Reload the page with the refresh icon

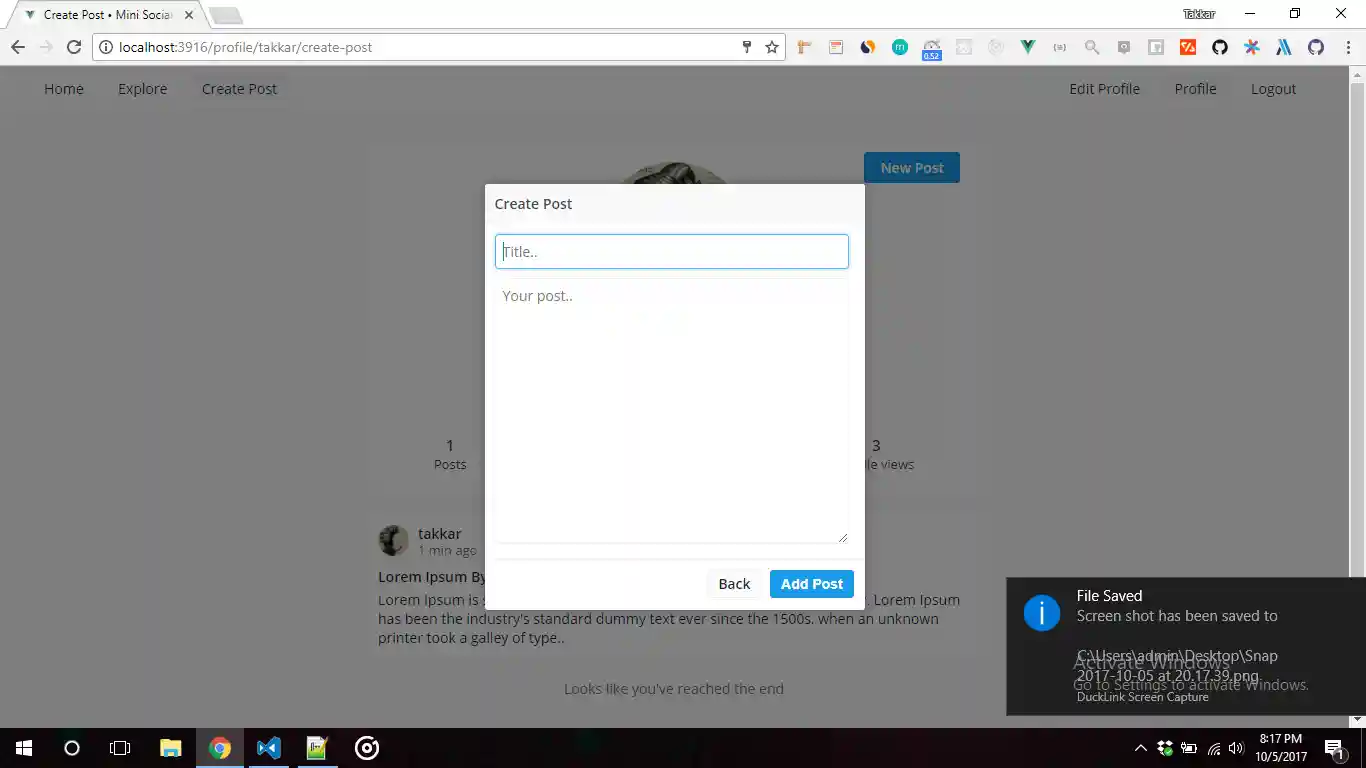(74, 47)
